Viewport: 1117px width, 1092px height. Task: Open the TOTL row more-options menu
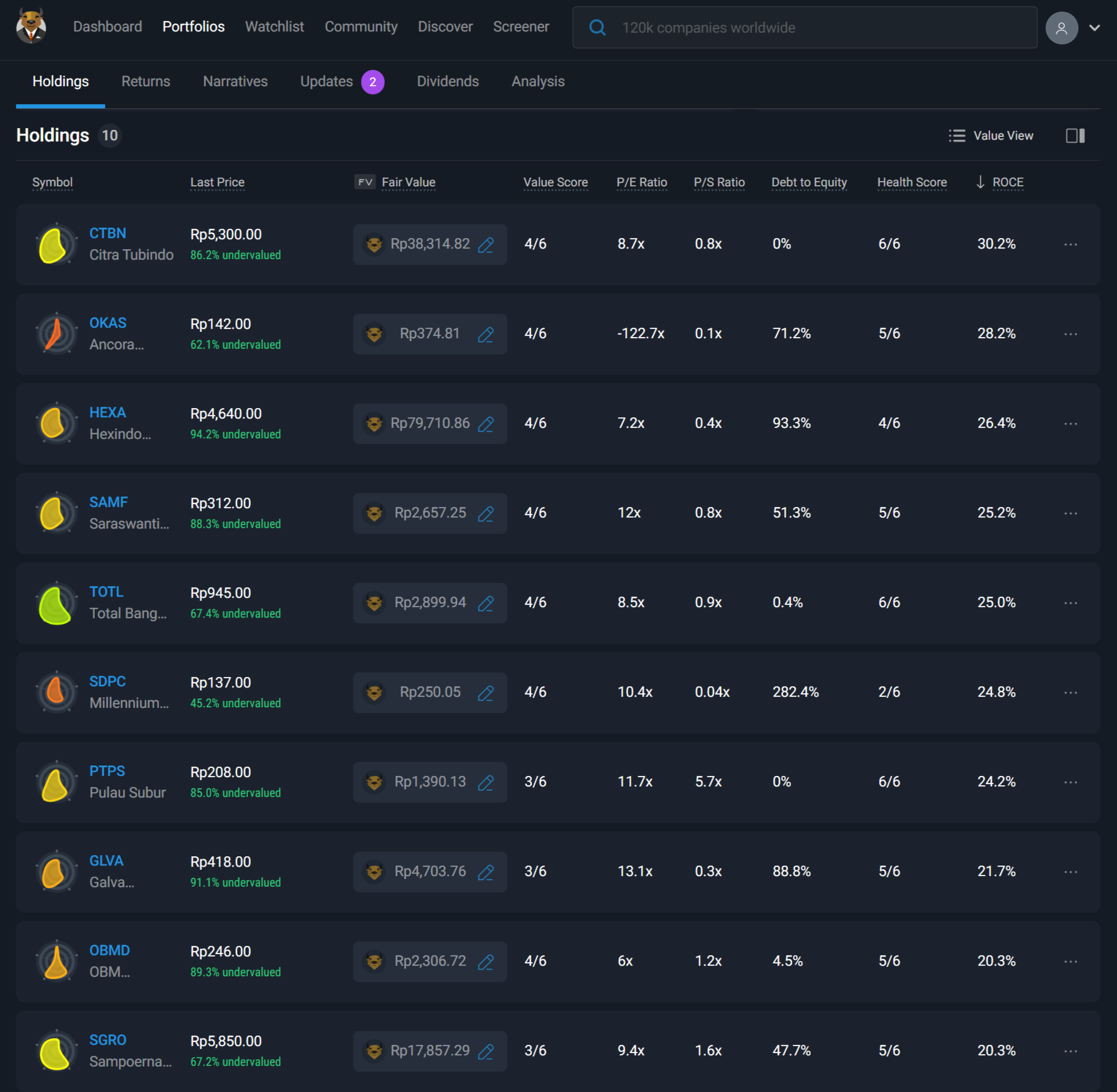1070,603
